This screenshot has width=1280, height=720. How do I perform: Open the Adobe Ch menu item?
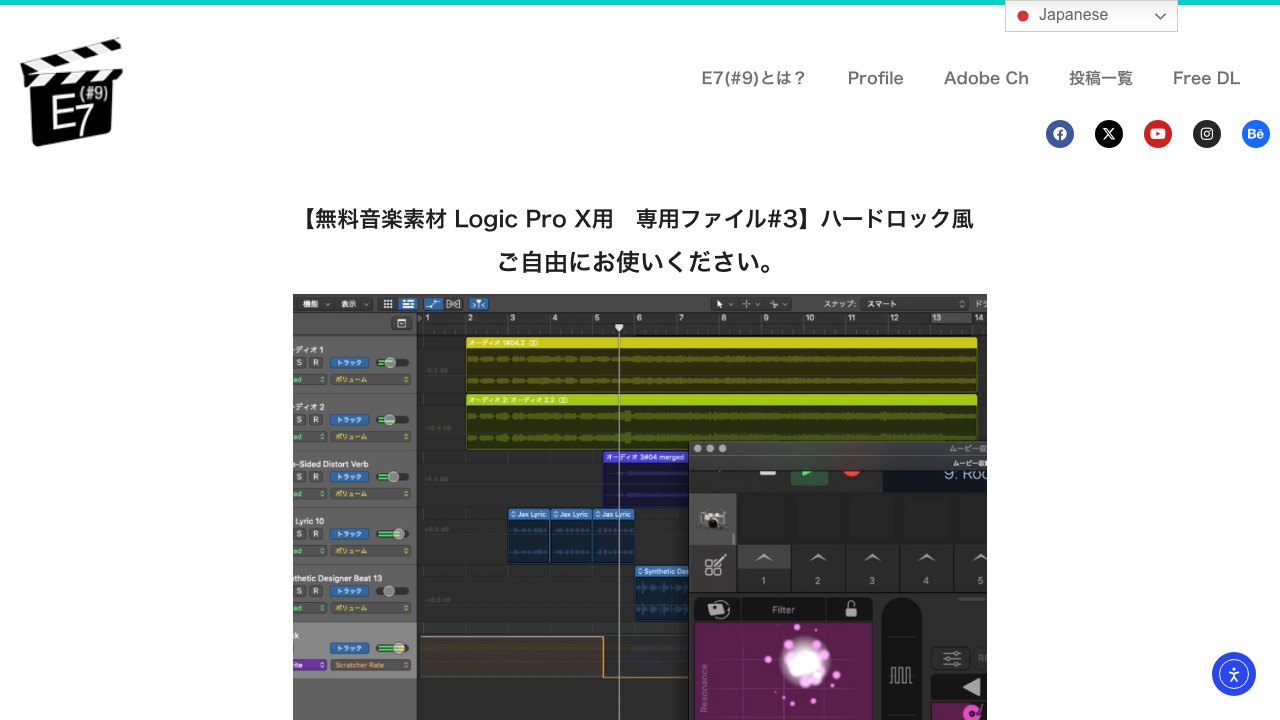click(x=986, y=78)
